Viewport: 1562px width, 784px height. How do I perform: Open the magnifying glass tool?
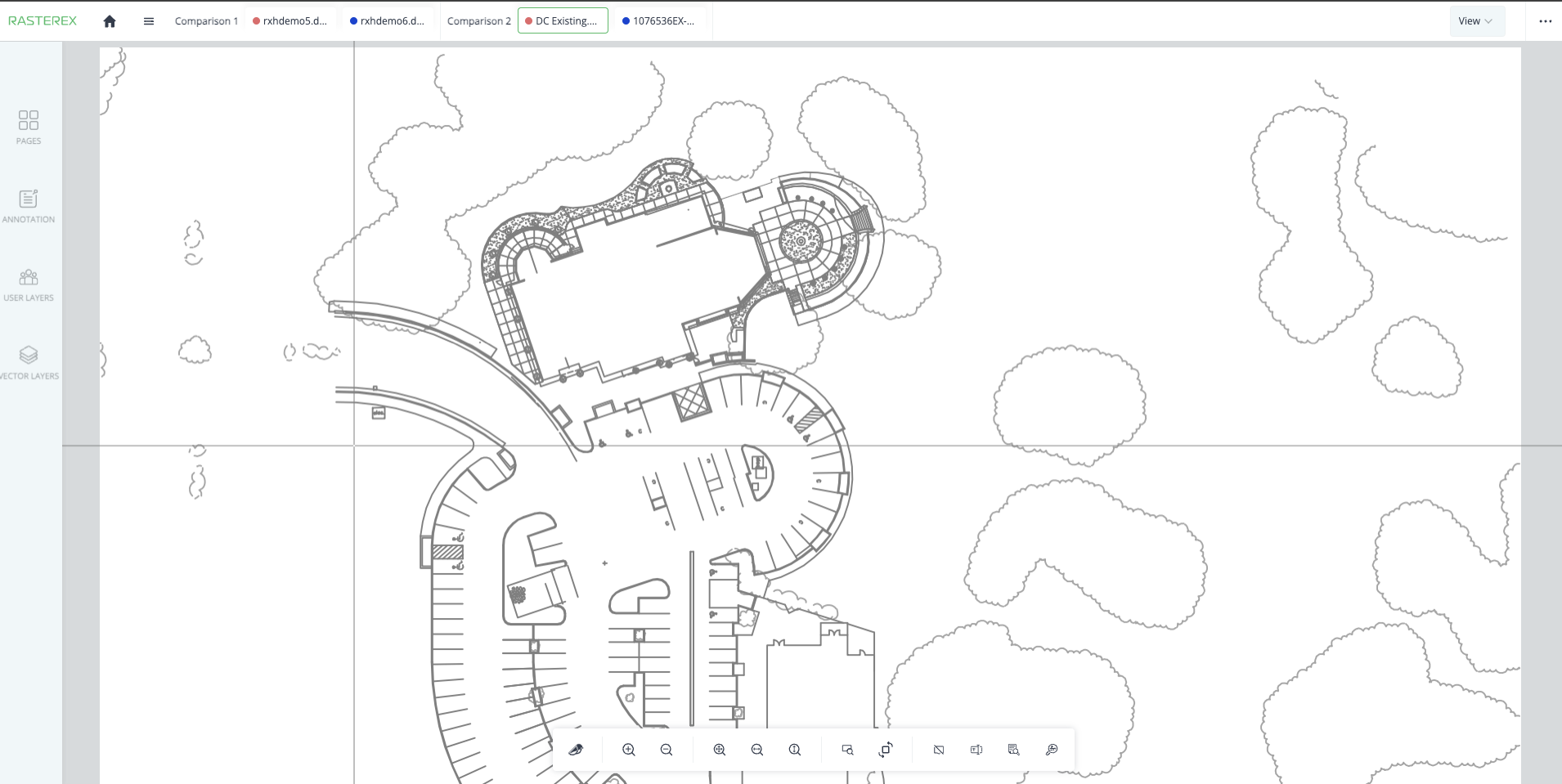[x=1052, y=750]
